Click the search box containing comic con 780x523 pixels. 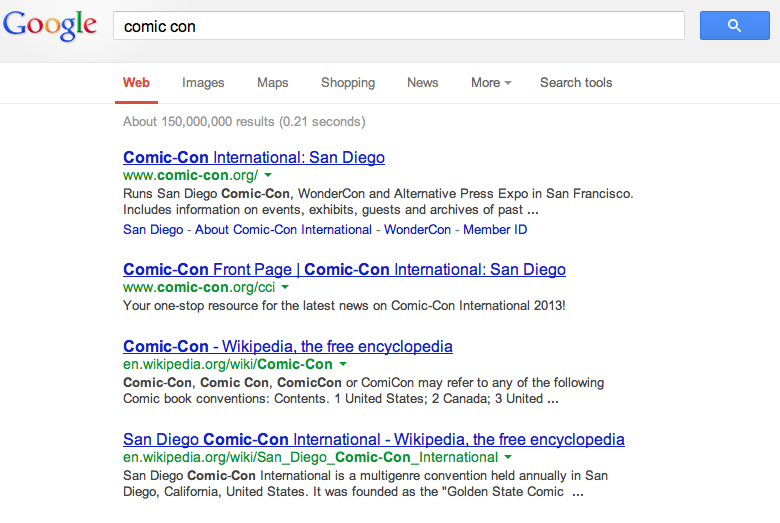pos(398,26)
